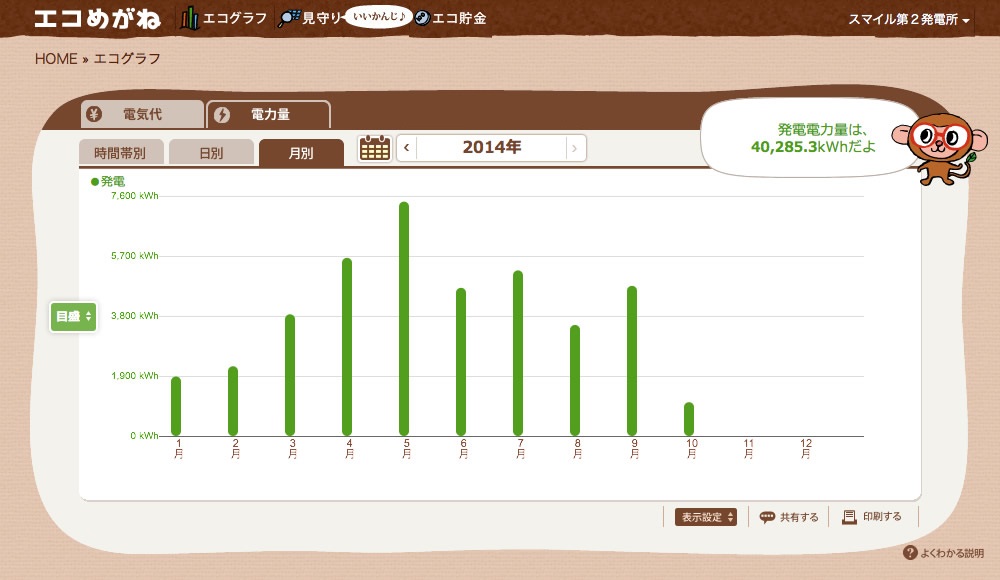Select the 月別 view tab

tap(301, 153)
